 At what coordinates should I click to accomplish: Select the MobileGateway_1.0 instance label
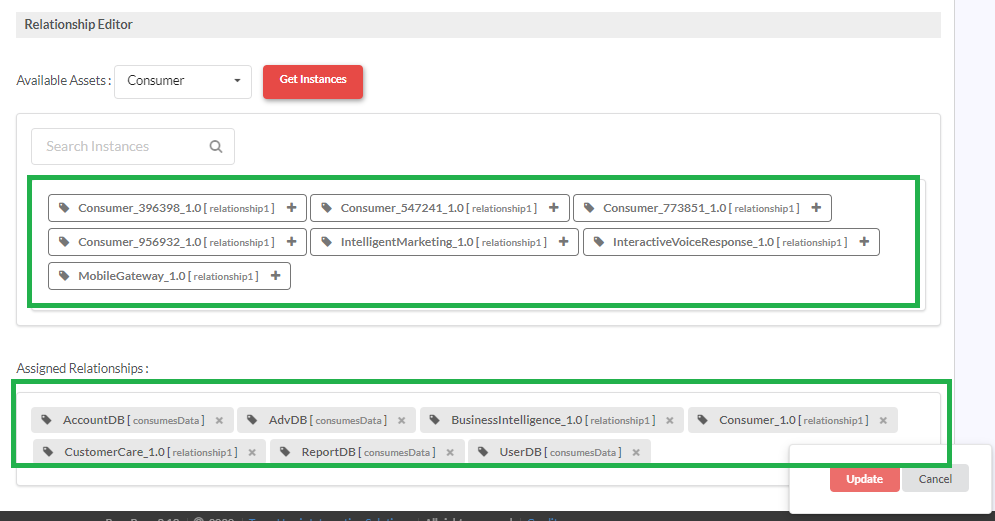[x=132, y=276]
